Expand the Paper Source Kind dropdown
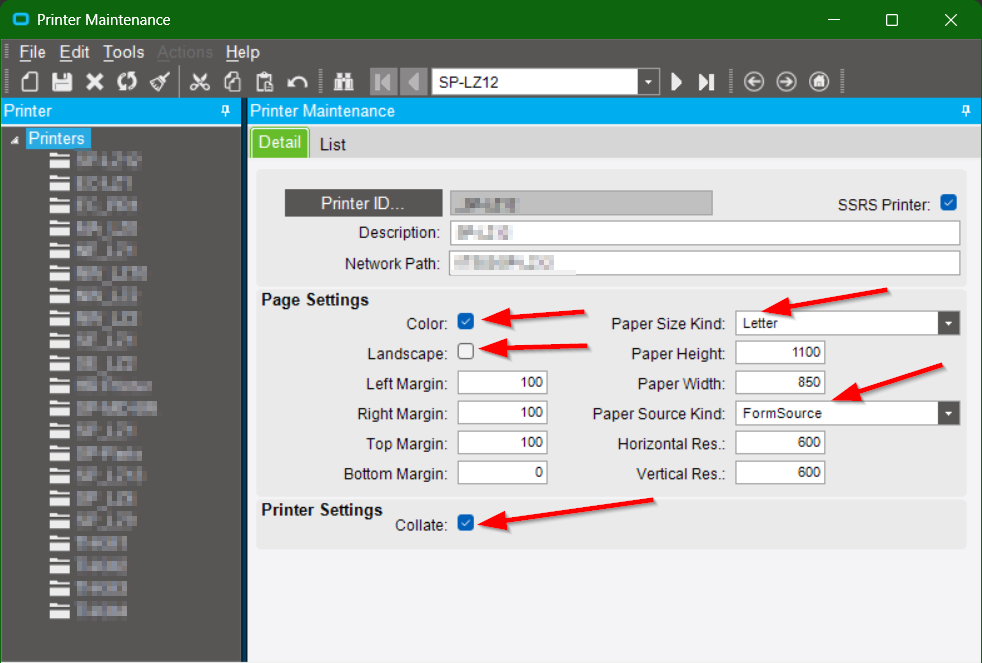982x663 pixels. pyautogui.click(x=948, y=413)
